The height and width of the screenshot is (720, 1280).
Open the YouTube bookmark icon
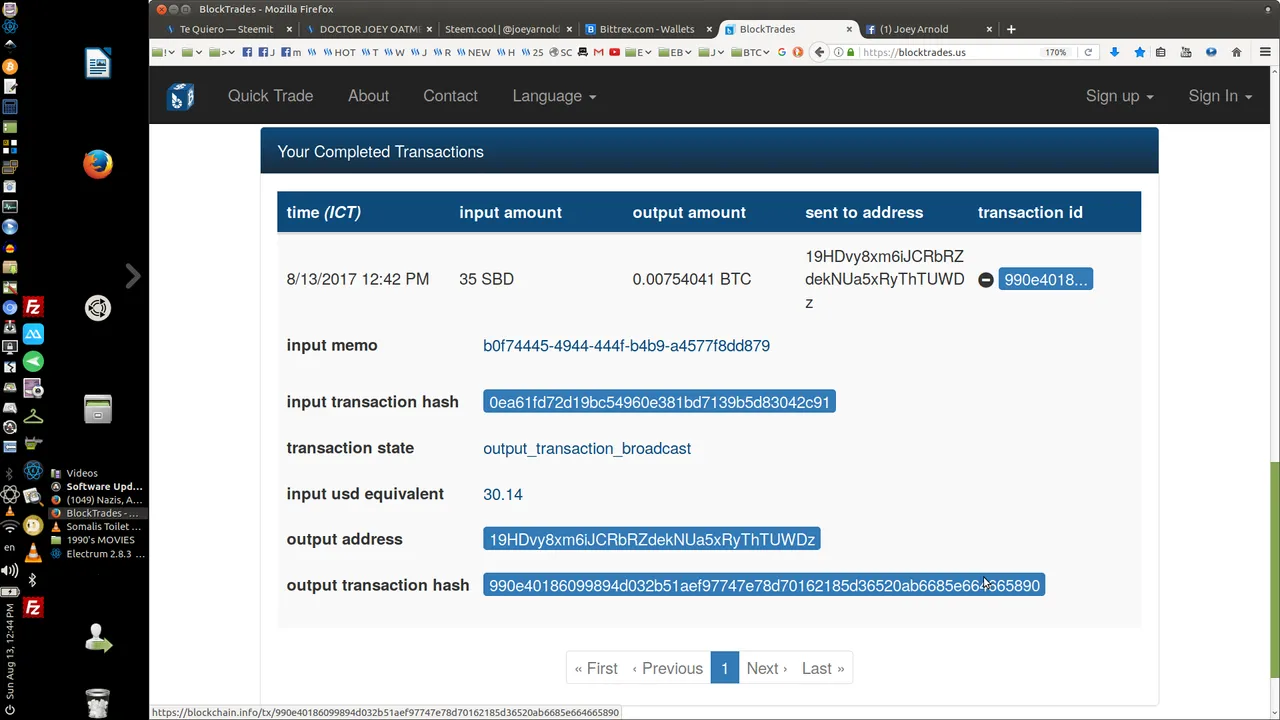click(x=614, y=52)
